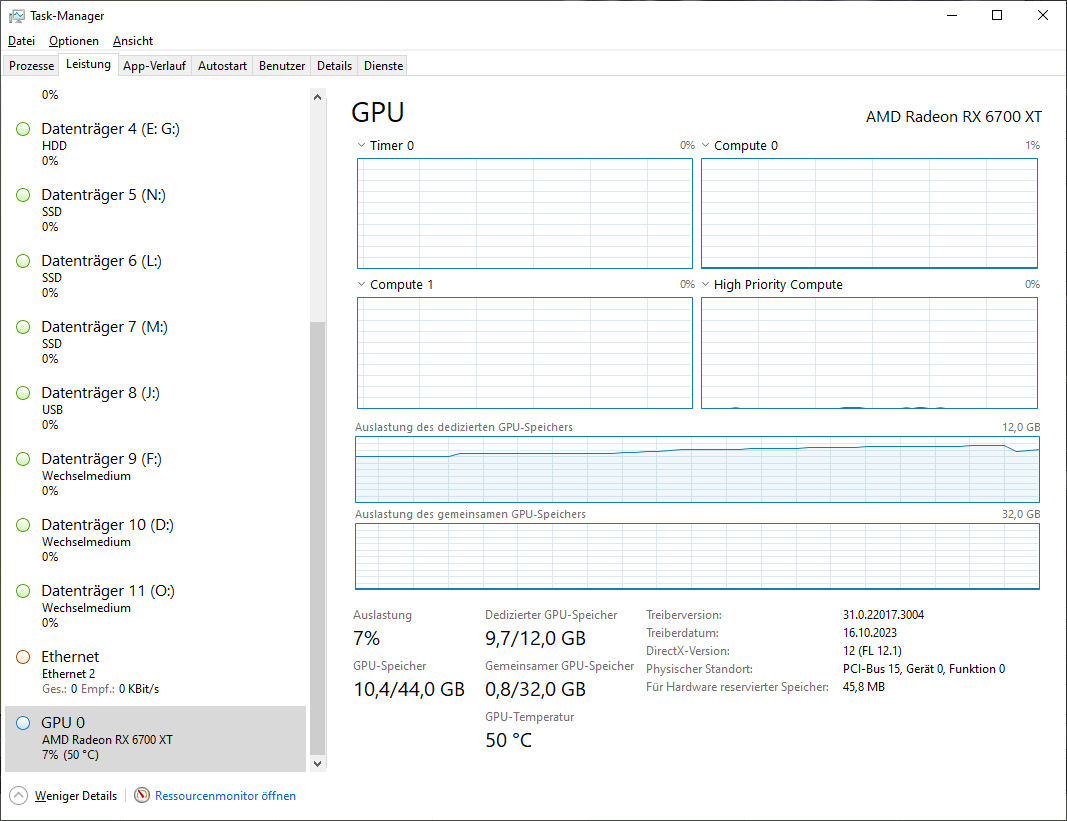Image resolution: width=1067 pixels, height=821 pixels.
Task: Click the High Priority Compute graph
Action: [869, 353]
